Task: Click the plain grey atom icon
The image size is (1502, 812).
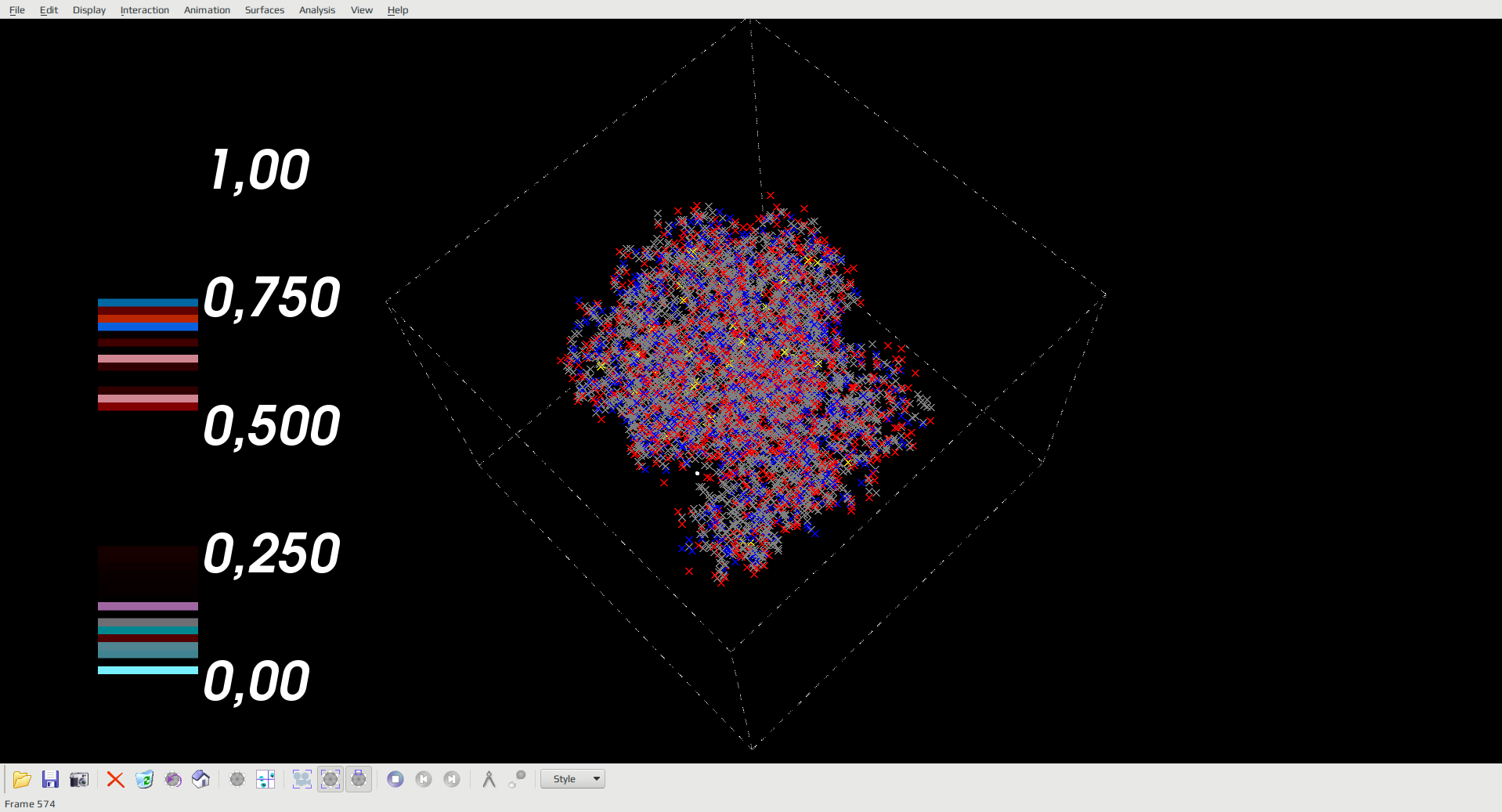Action: tap(237, 779)
